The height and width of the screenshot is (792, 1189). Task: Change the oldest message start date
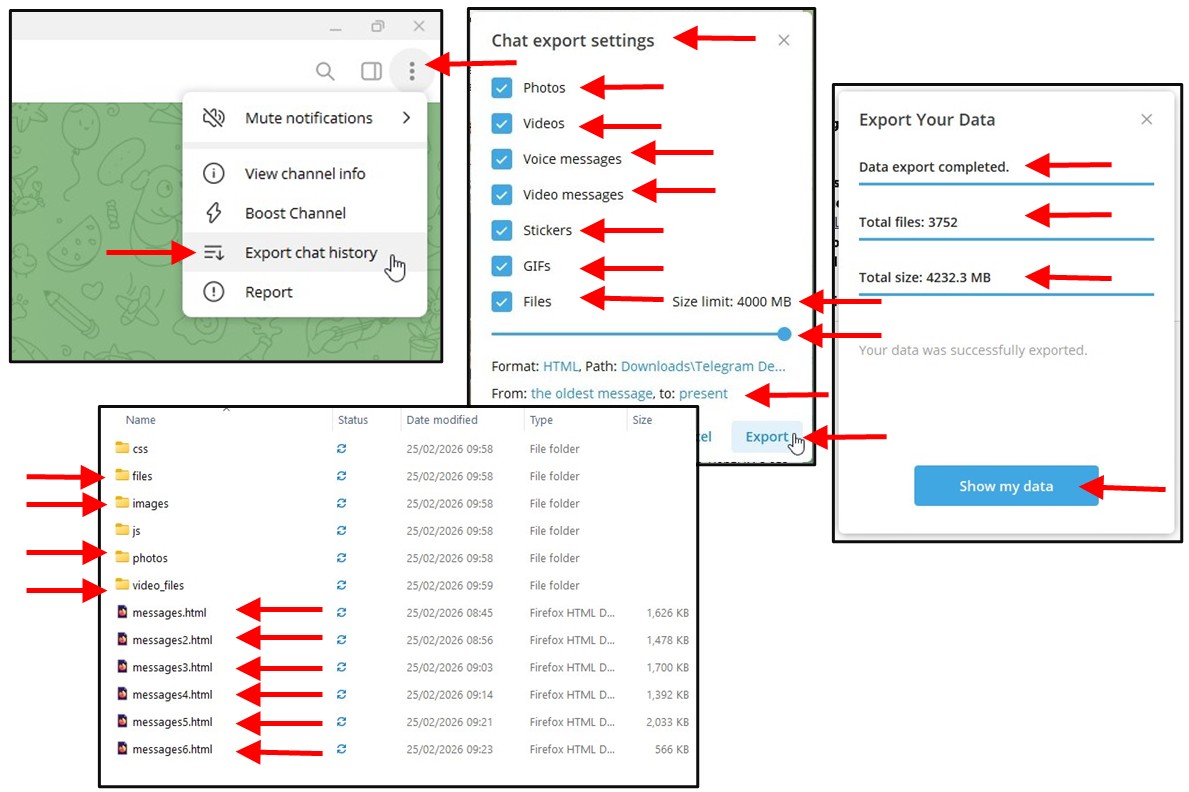click(591, 393)
